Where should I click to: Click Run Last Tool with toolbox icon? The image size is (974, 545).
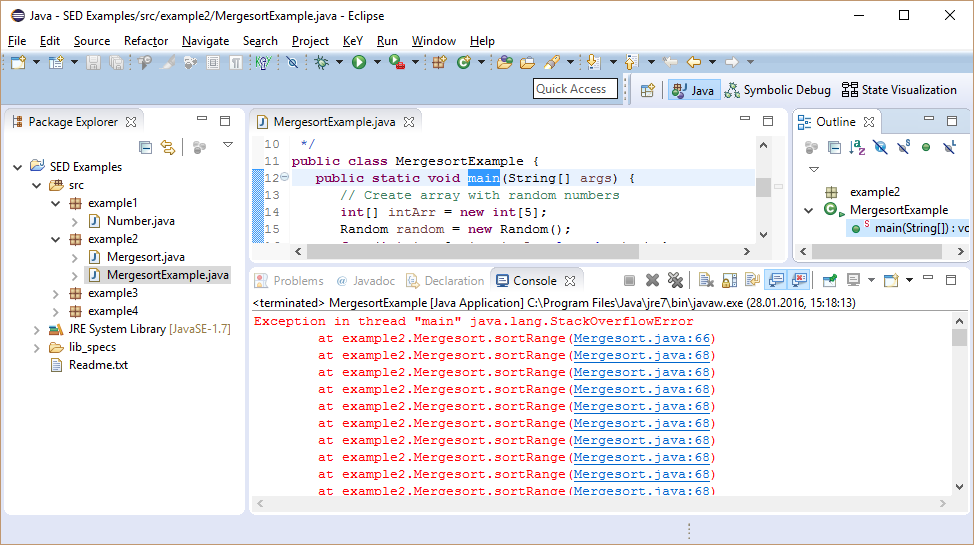click(x=397, y=62)
